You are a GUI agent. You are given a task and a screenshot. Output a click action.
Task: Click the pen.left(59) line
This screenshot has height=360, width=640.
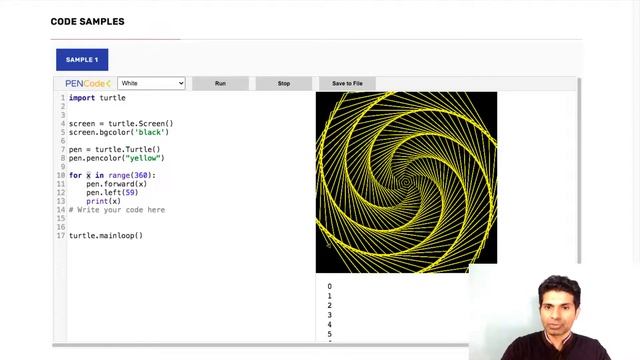(x=112, y=192)
